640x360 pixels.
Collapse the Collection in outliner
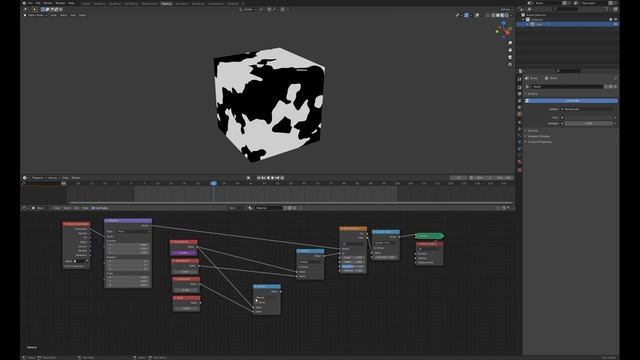[x=523, y=20]
